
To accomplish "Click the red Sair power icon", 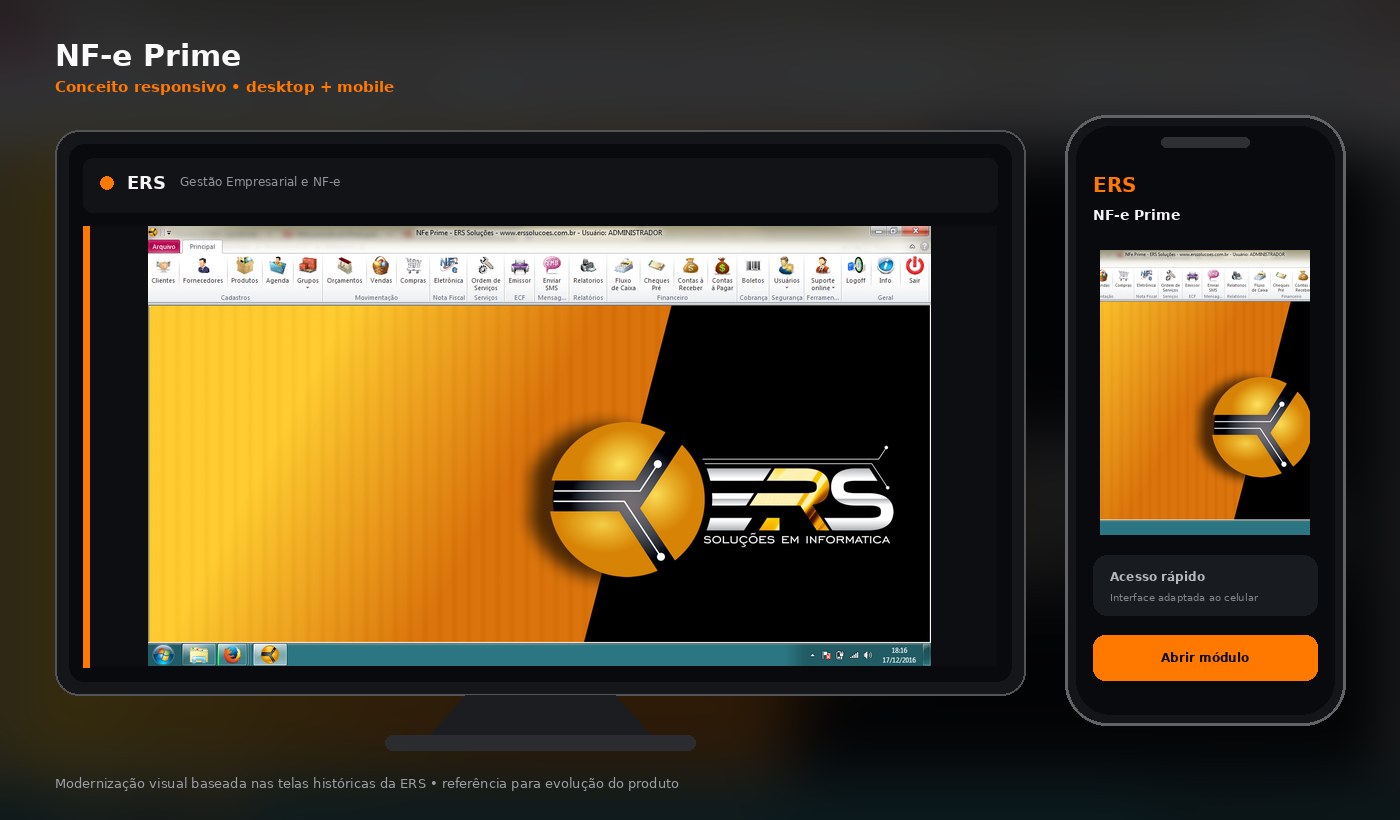I will click(x=914, y=271).
